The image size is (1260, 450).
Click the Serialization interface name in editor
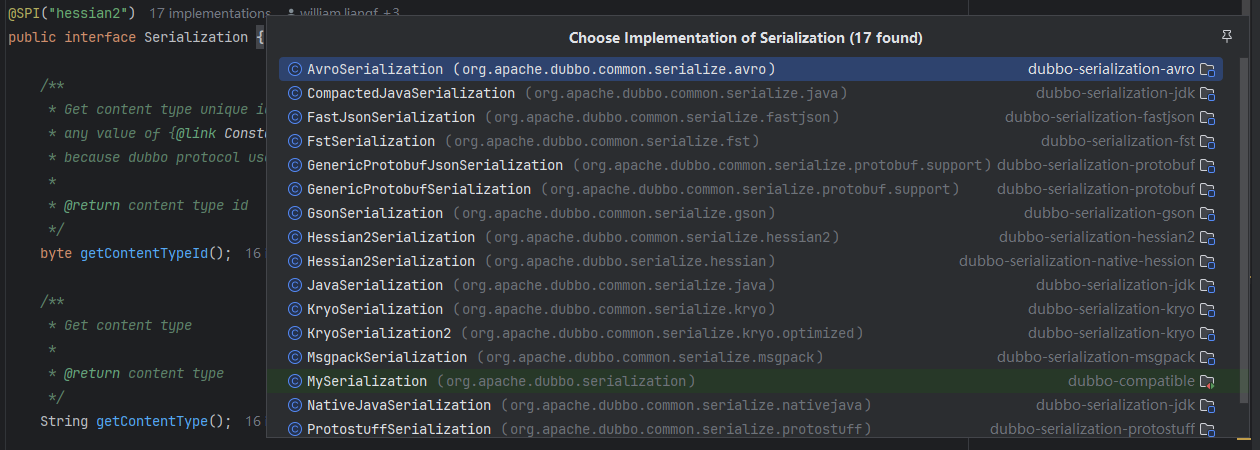point(196,38)
